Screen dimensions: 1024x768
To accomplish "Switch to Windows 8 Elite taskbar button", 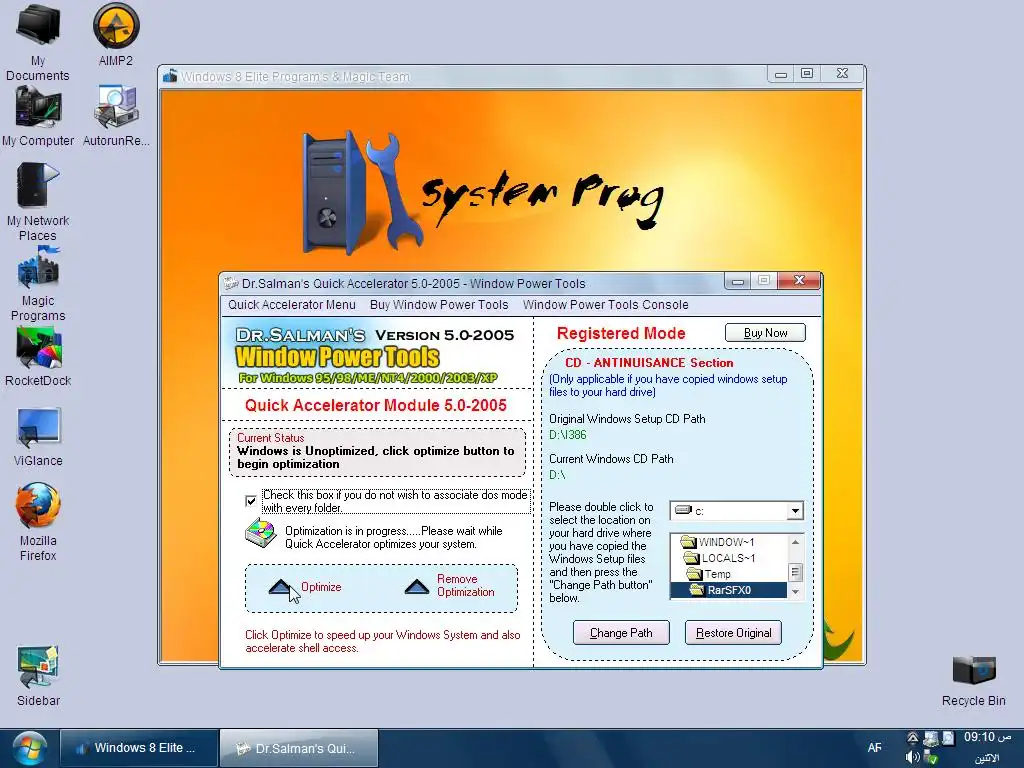I will (138, 748).
